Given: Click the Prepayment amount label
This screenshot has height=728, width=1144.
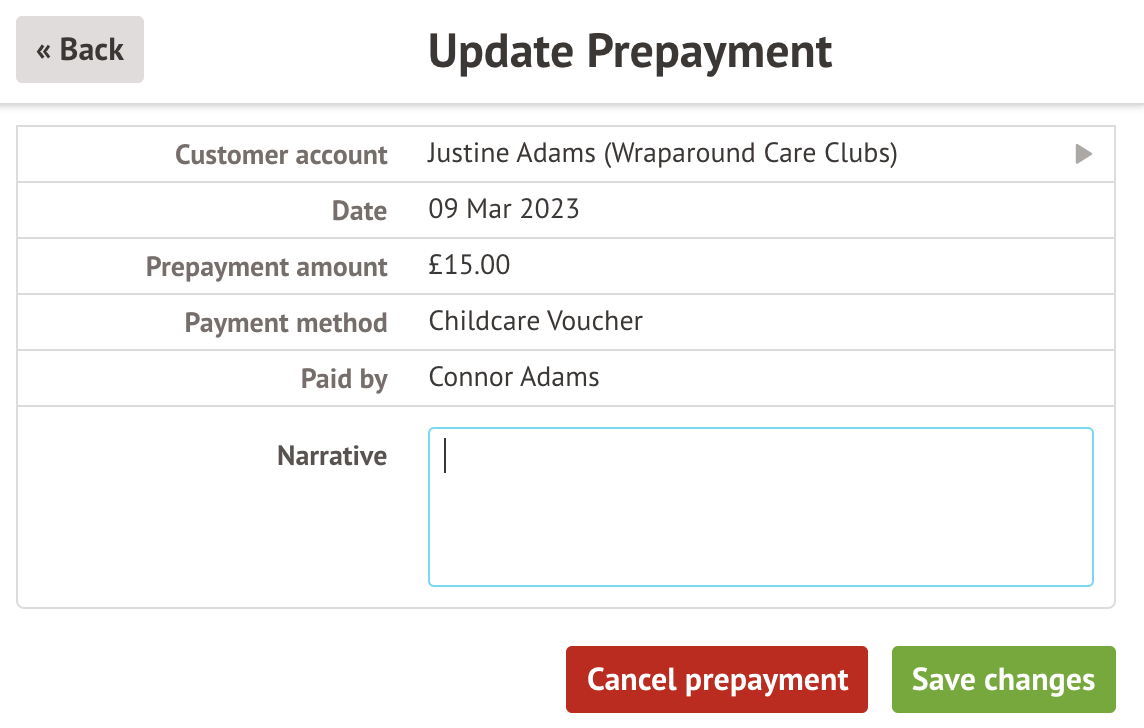Looking at the screenshot, I should point(266,267).
